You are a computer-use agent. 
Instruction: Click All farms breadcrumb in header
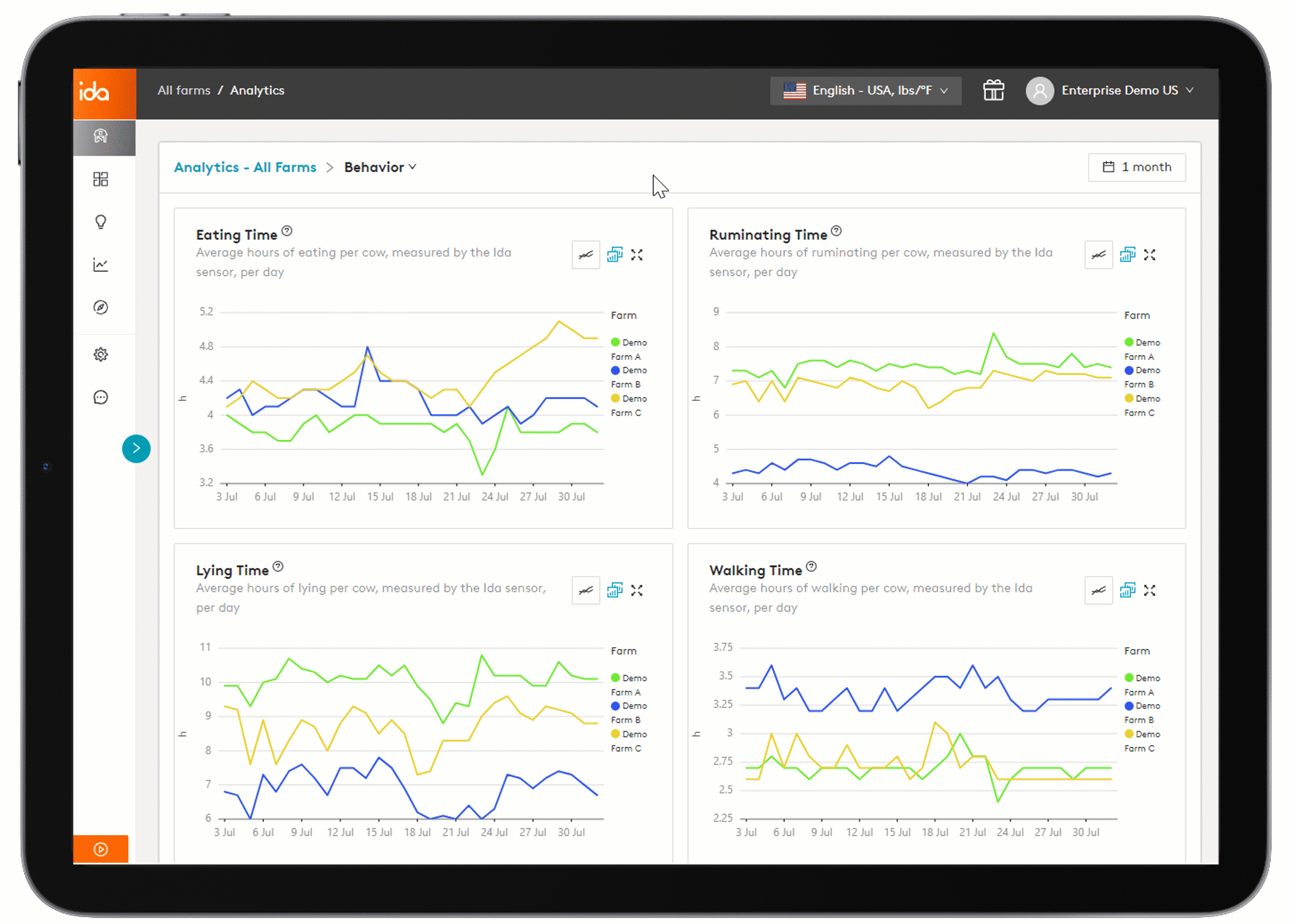[184, 90]
